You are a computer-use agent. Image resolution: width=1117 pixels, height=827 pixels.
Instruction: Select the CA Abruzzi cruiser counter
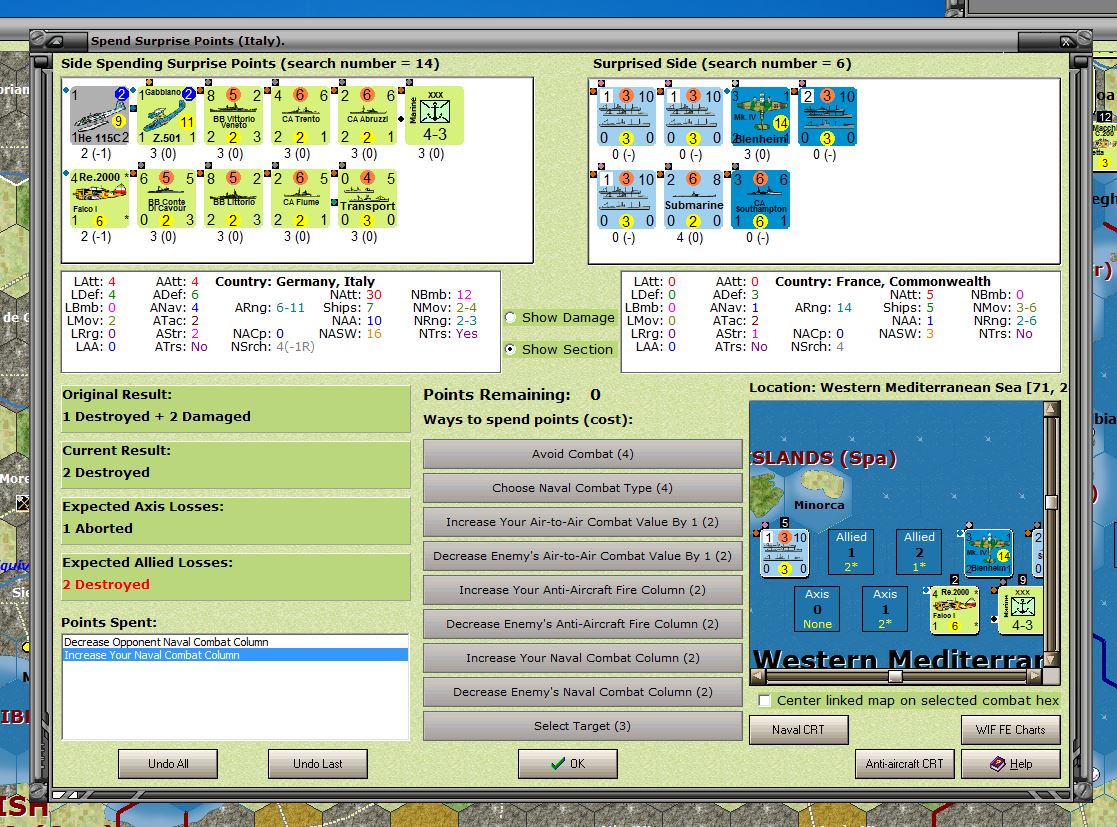[x=368, y=115]
